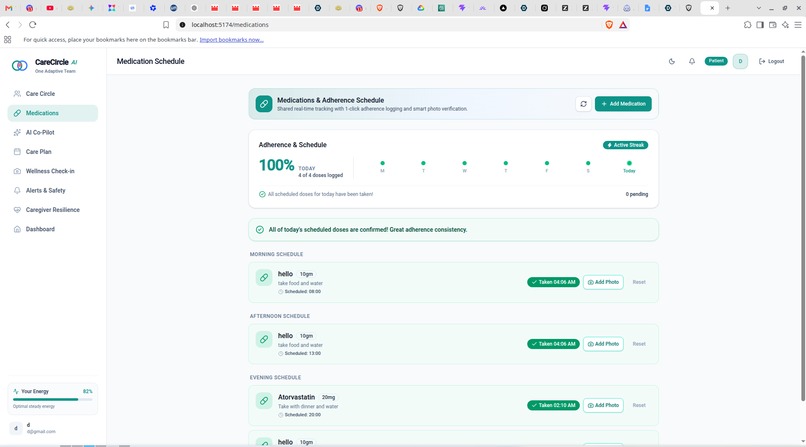Open Wellness Check-in from the sidebar

coord(52,171)
